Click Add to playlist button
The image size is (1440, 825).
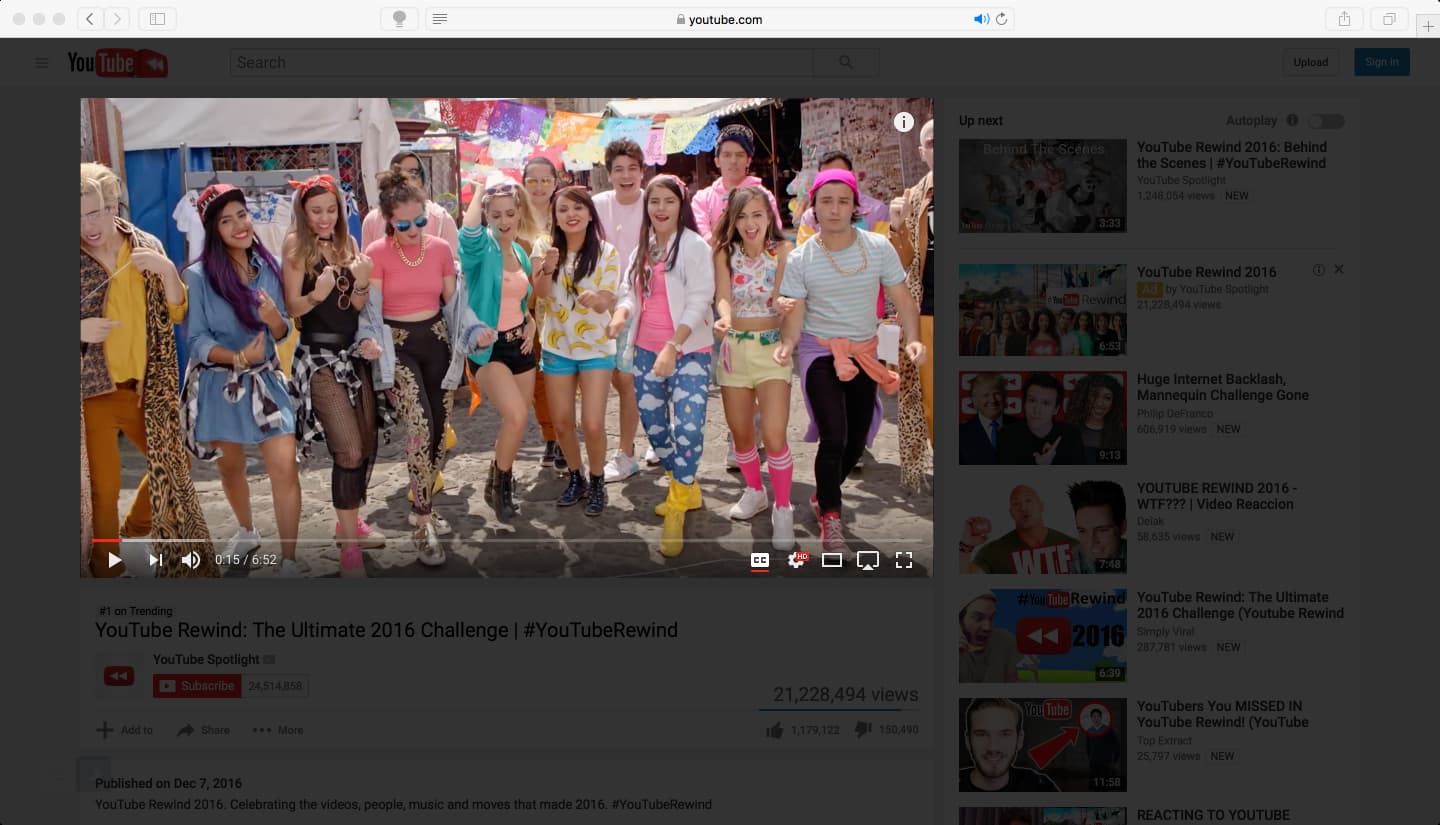(125, 730)
